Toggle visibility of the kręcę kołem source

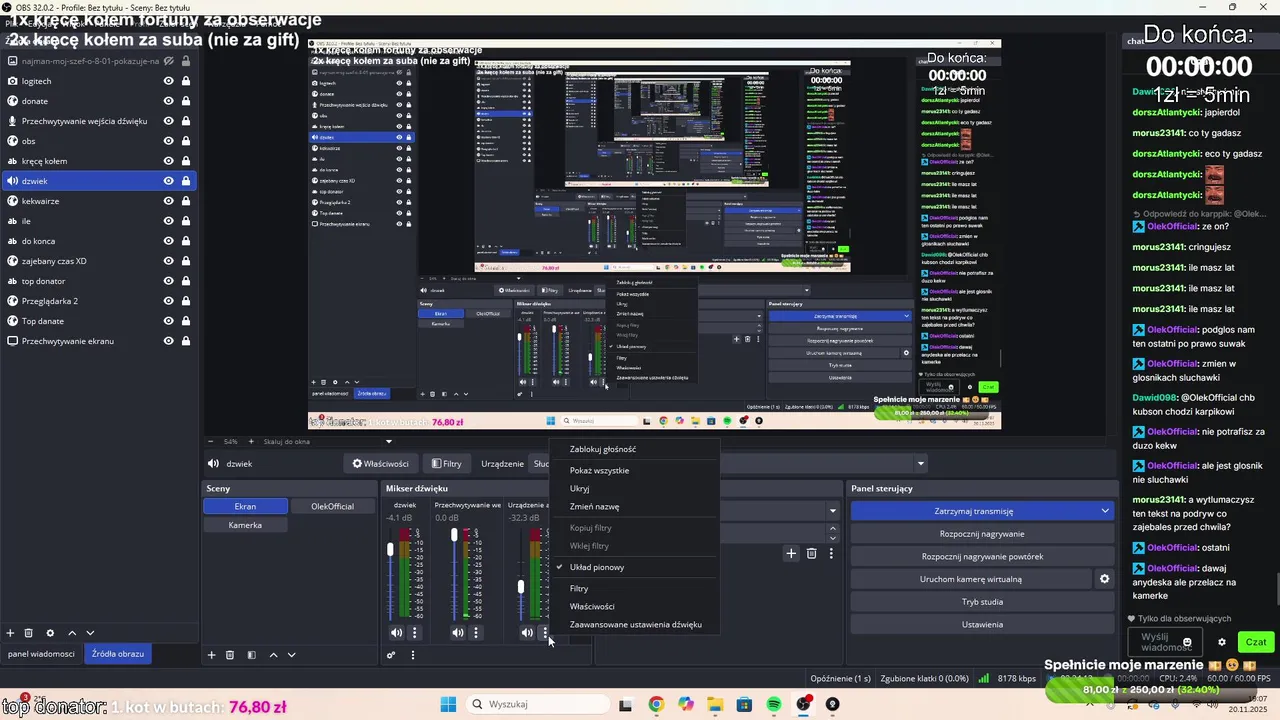(169, 161)
